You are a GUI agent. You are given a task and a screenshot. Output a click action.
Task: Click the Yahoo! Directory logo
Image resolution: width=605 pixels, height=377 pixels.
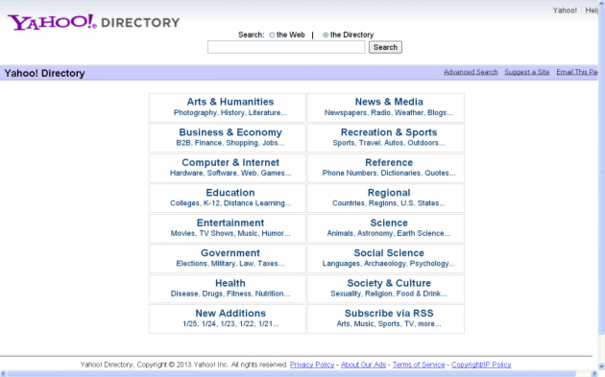point(93,22)
